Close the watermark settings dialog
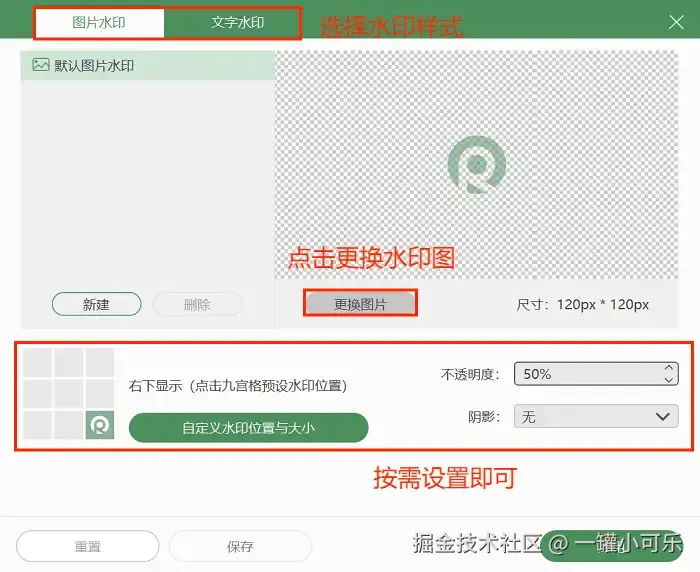700x572 pixels. [x=676, y=22]
